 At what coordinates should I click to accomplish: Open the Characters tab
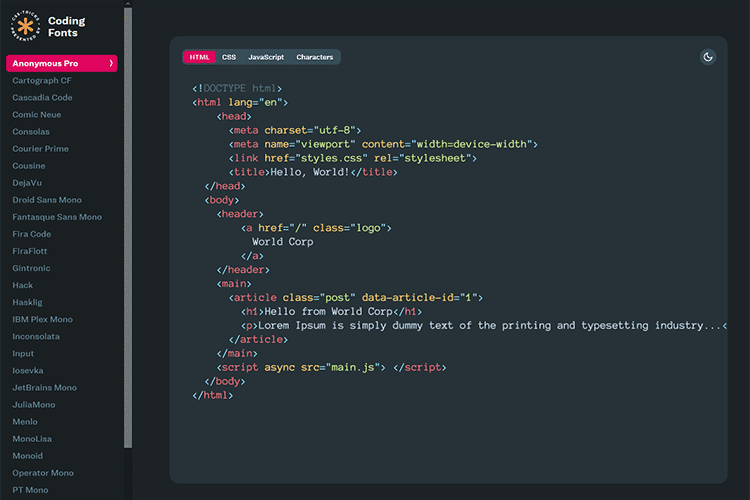[314, 57]
